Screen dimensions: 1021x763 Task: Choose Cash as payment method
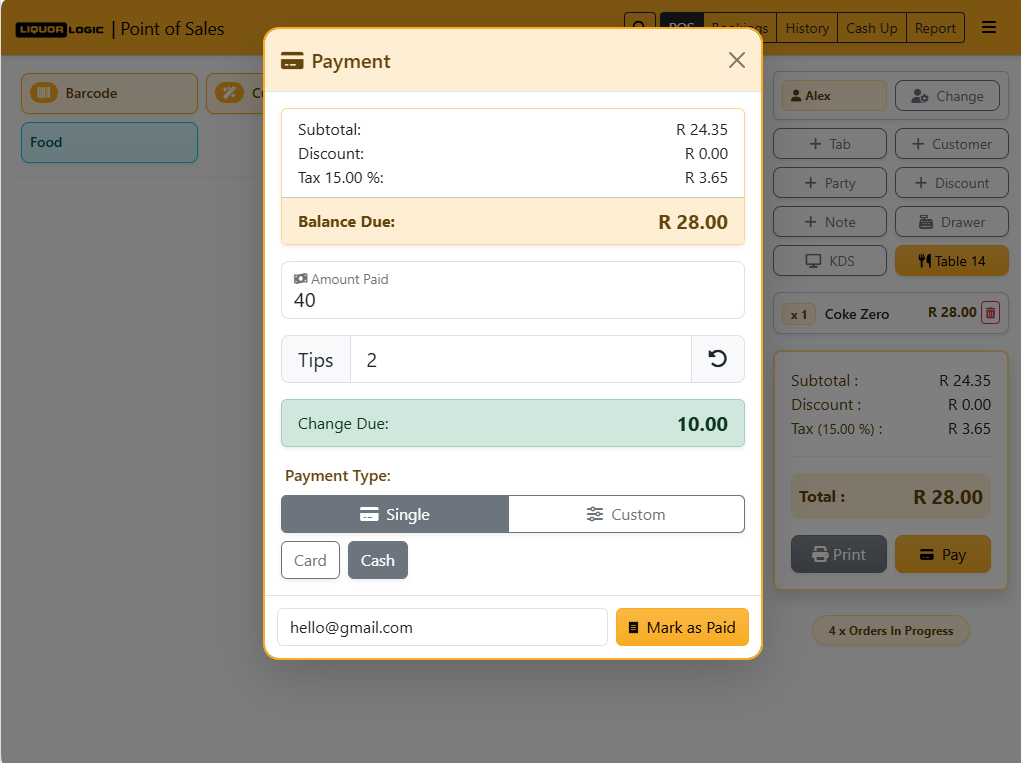[378, 560]
